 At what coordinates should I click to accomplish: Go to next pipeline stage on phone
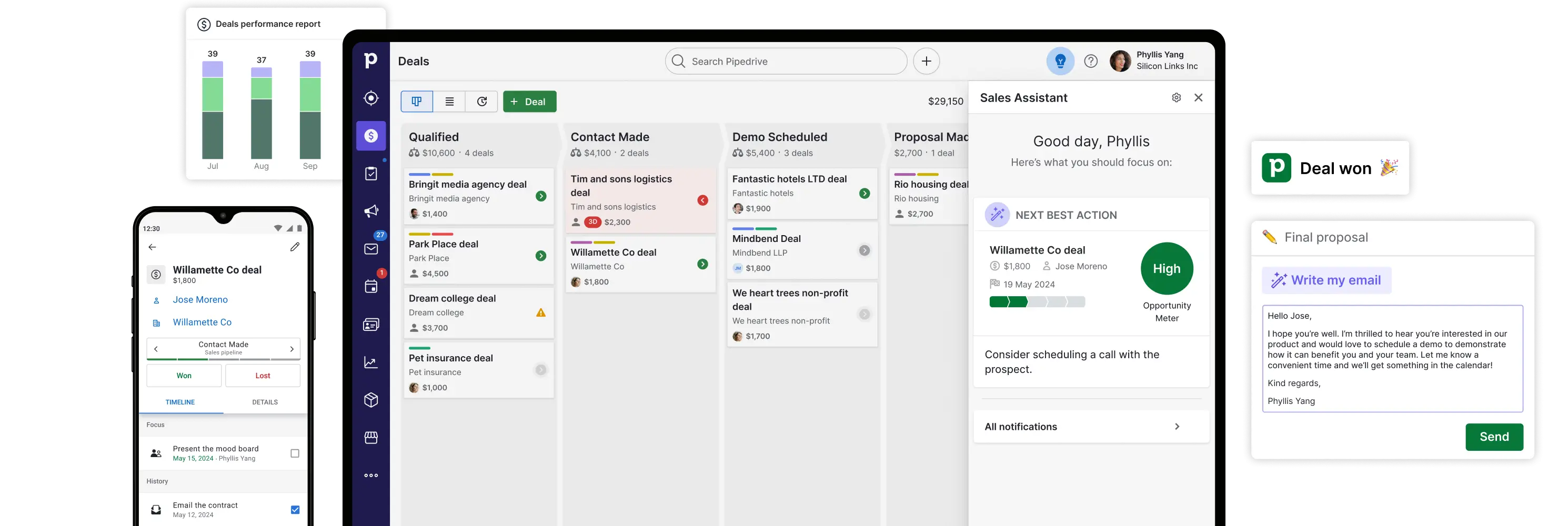click(292, 348)
